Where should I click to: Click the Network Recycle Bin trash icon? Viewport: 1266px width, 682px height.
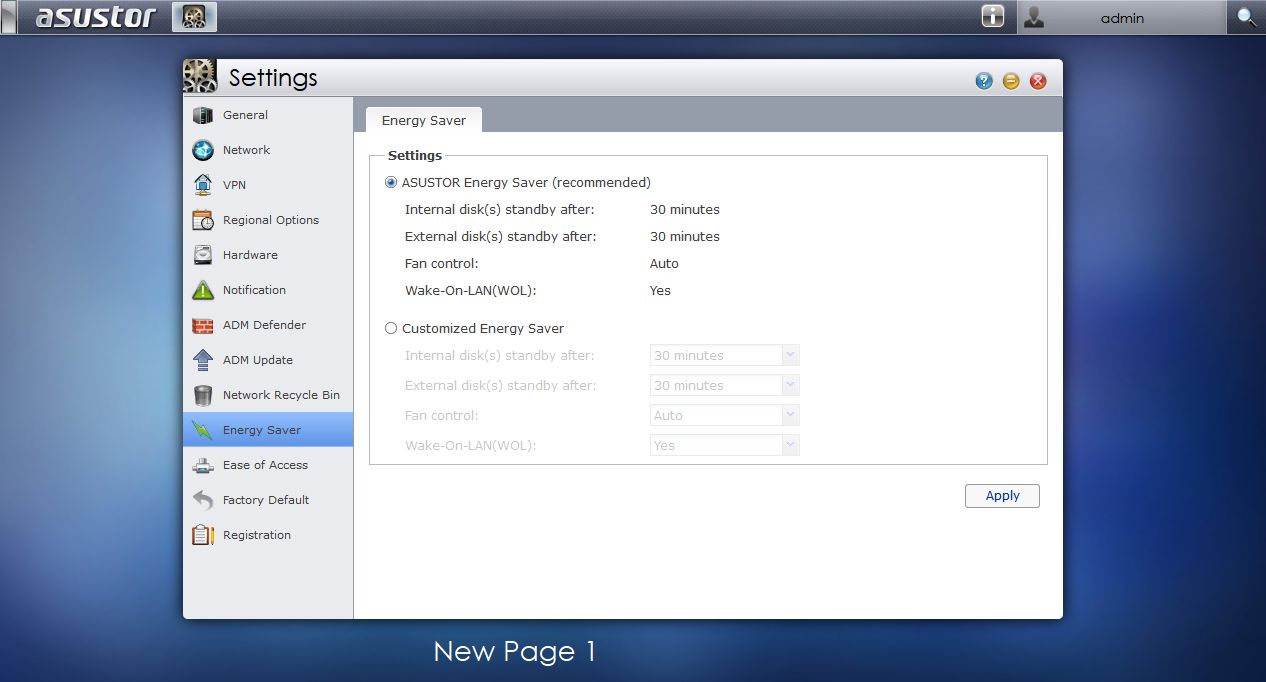coord(203,395)
